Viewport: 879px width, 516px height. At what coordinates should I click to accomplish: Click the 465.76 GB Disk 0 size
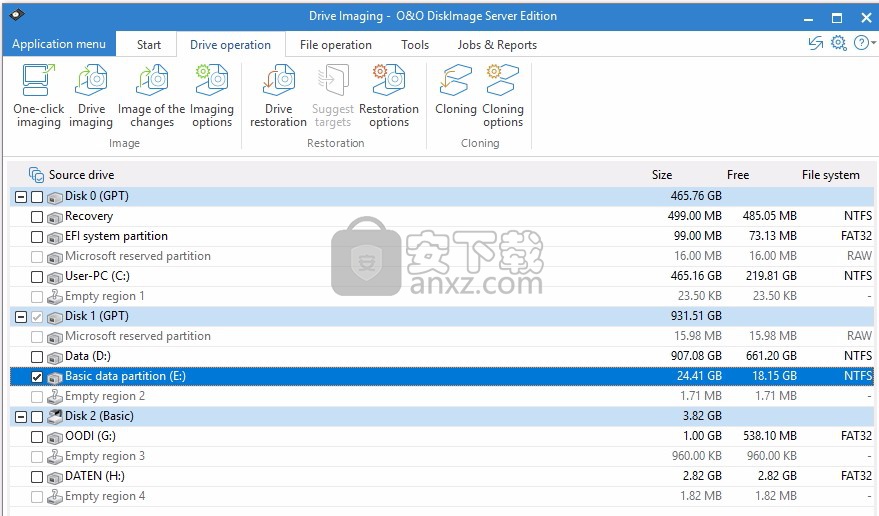coord(696,196)
